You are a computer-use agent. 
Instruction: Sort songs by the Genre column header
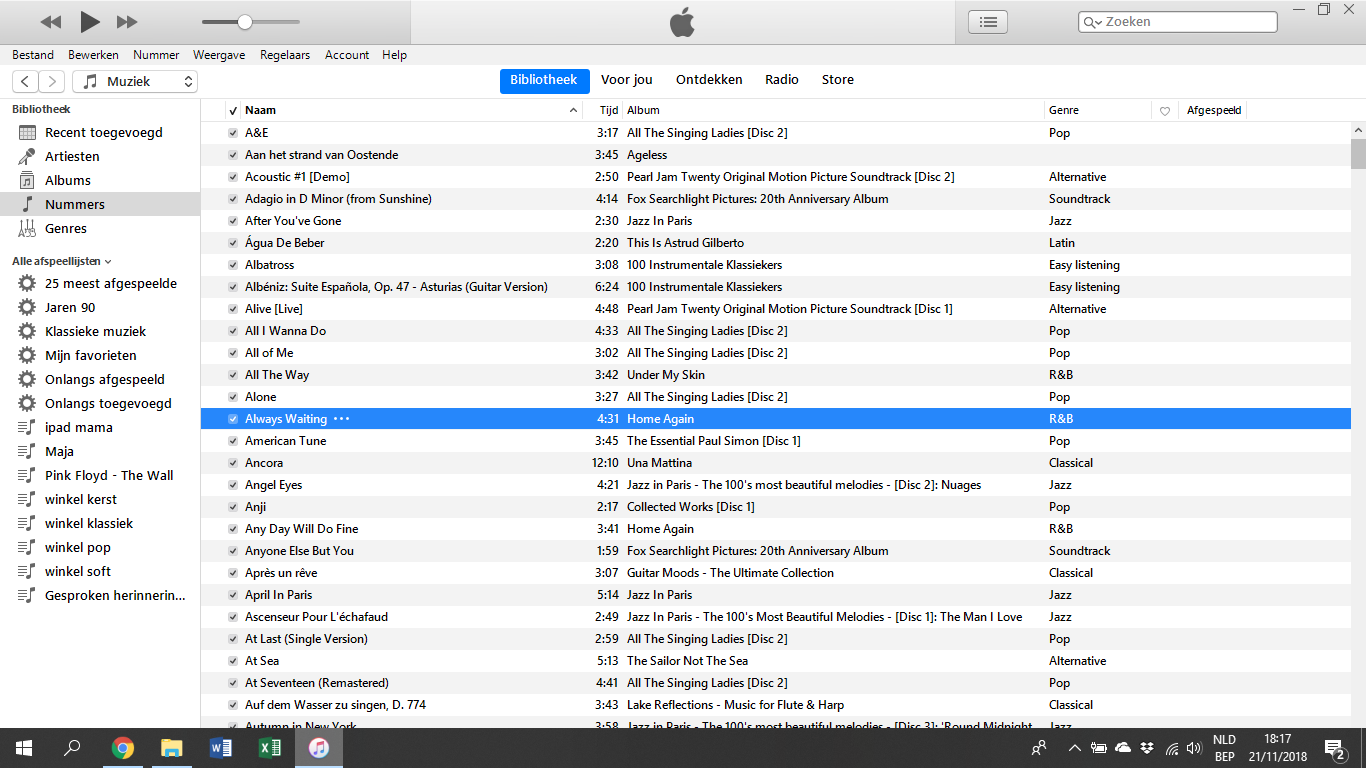coord(1063,110)
